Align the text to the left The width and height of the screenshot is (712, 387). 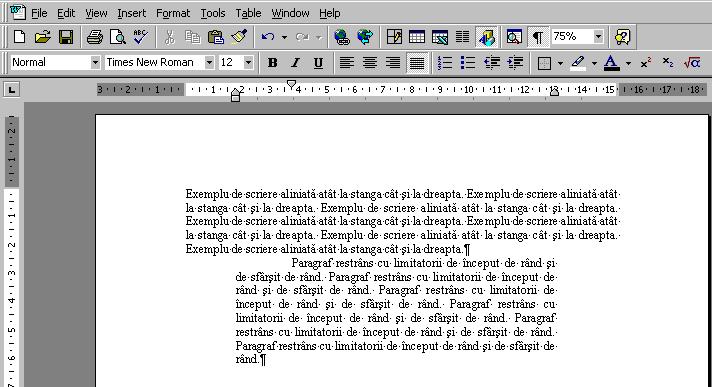coord(347,62)
